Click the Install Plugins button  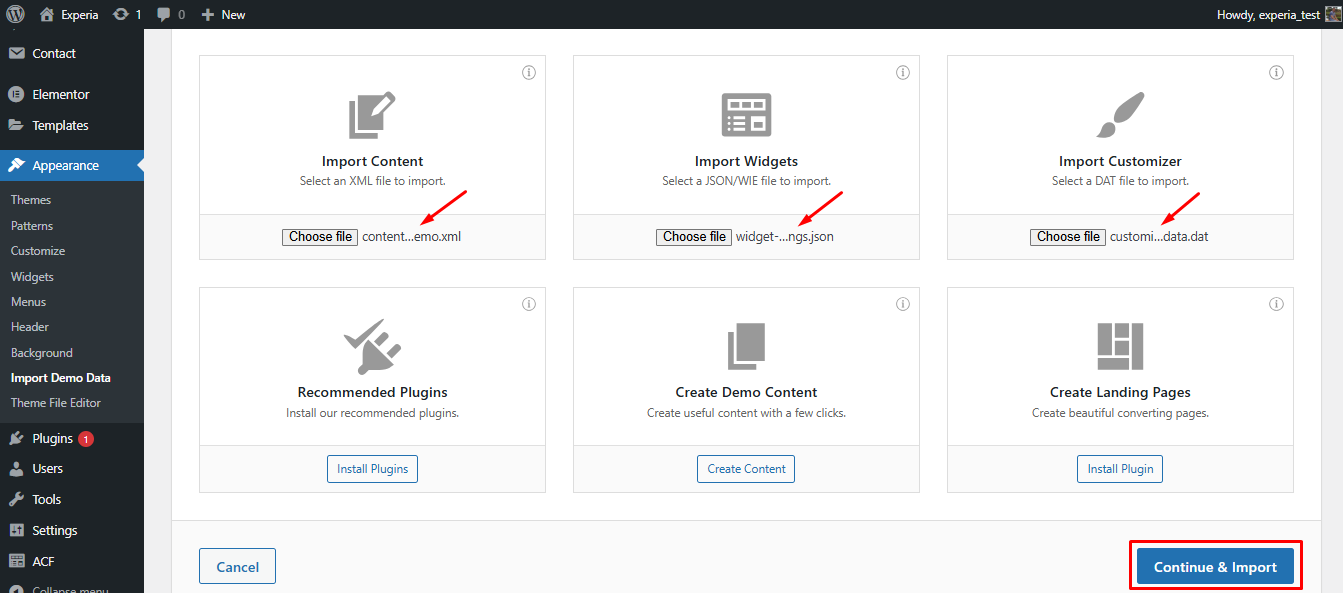pyautogui.click(x=372, y=469)
